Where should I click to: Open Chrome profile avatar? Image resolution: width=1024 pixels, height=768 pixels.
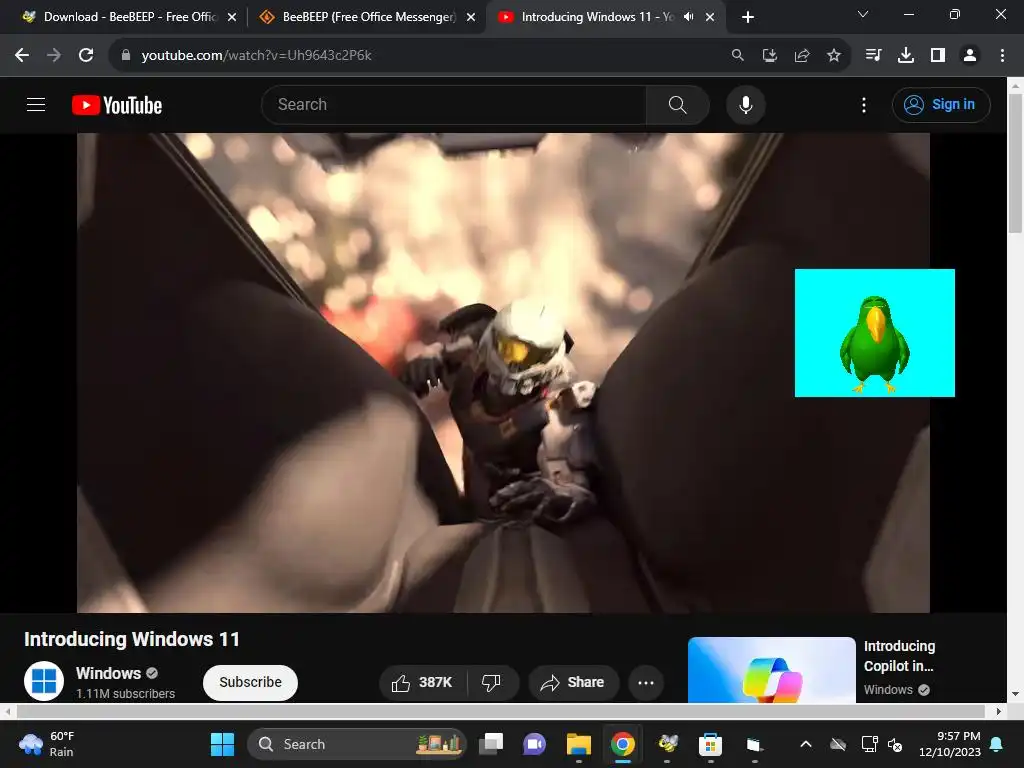click(x=970, y=56)
